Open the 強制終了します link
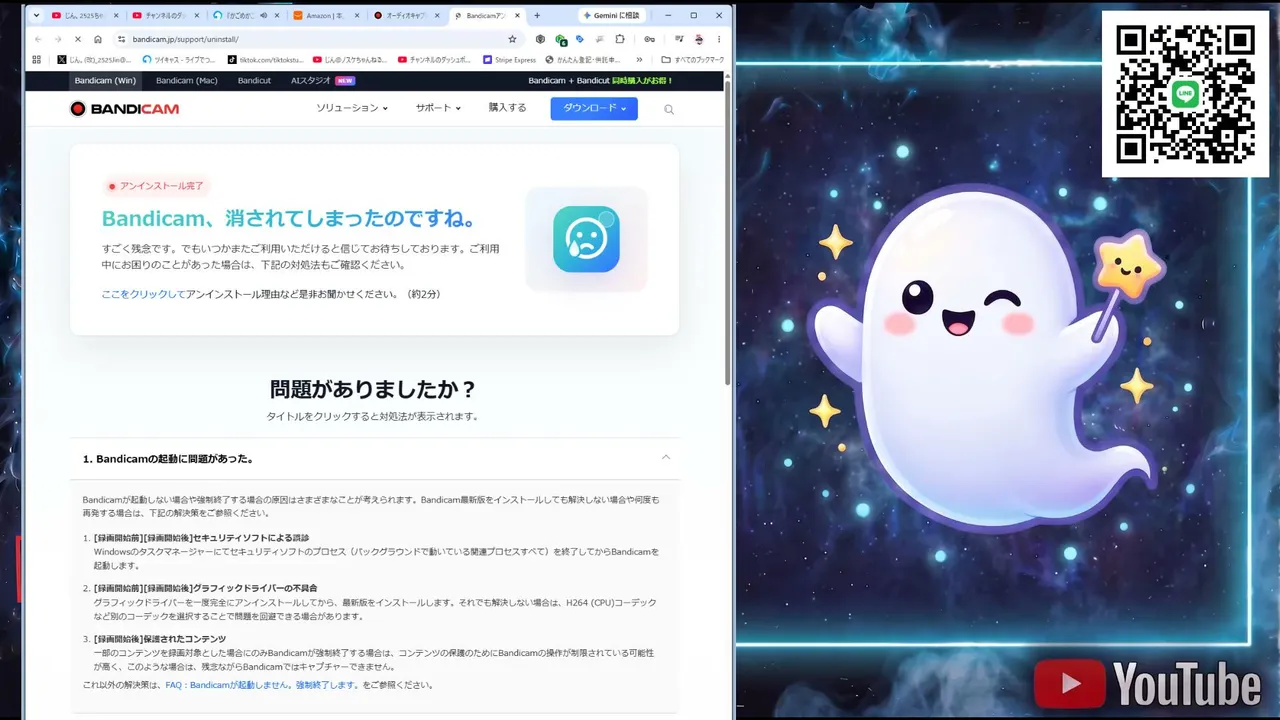The width and height of the screenshot is (1280, 720). tap(326, 685)
